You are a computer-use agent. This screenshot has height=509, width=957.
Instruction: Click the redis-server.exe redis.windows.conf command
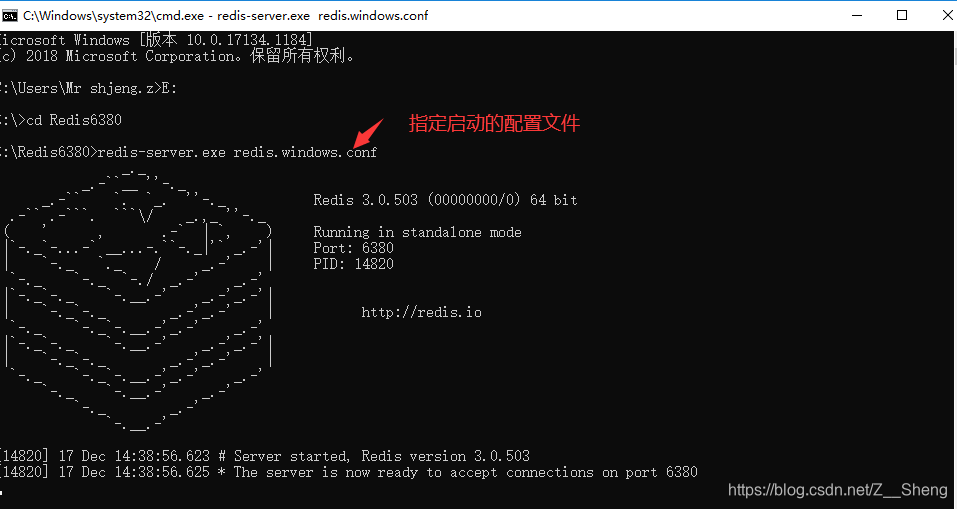[x=237, y=152]
